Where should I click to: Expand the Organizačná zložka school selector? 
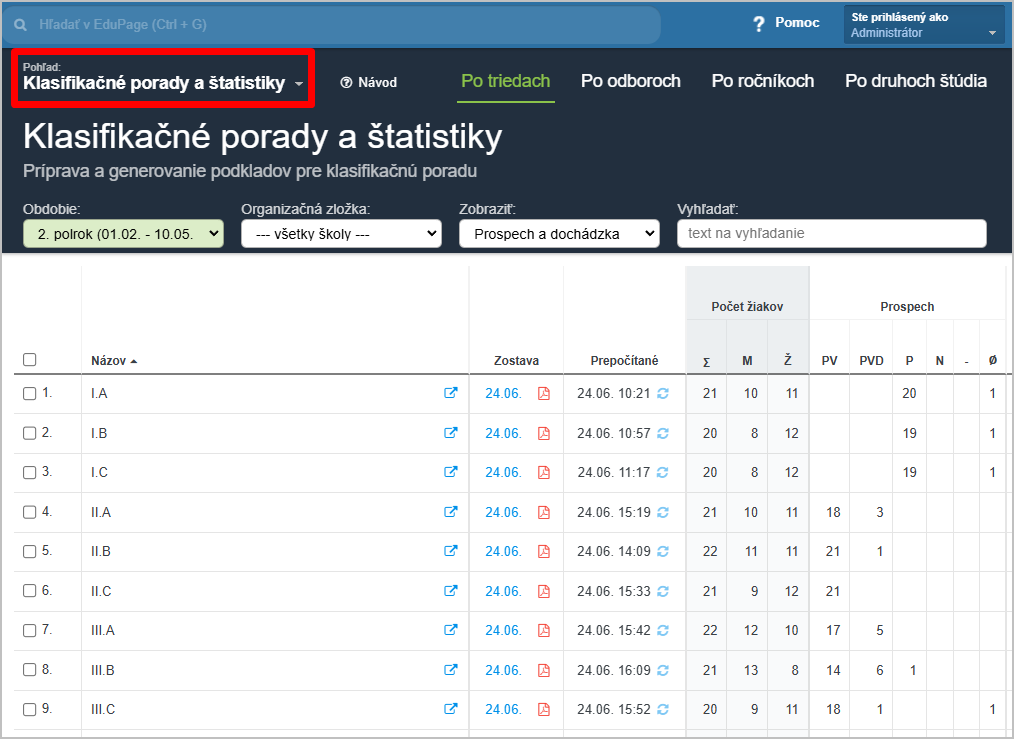(341, 234)
